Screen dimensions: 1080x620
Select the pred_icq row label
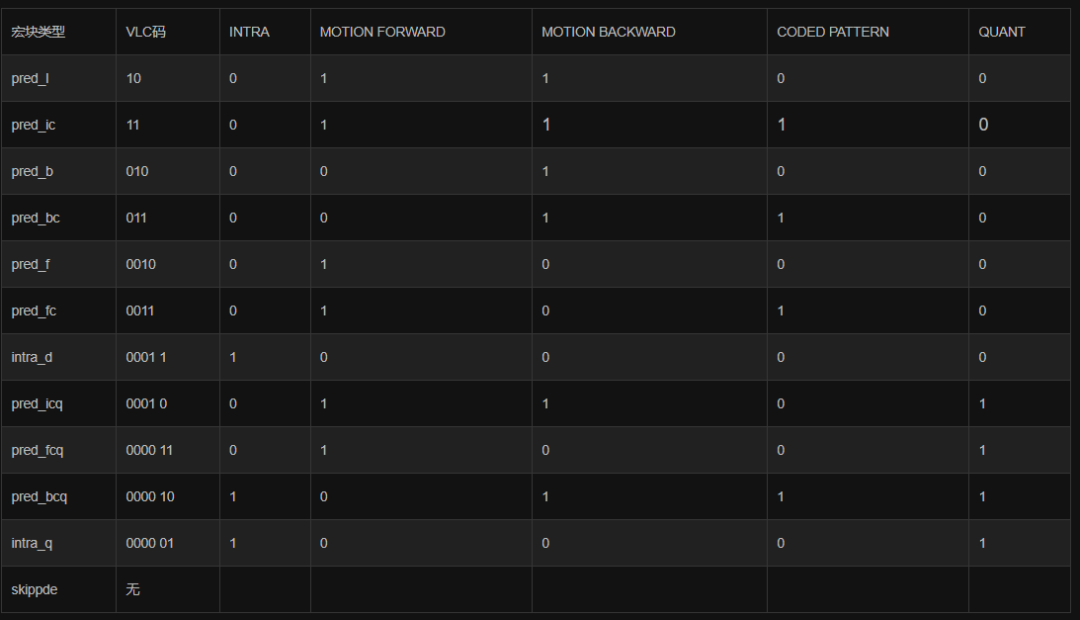coord(37,404)
